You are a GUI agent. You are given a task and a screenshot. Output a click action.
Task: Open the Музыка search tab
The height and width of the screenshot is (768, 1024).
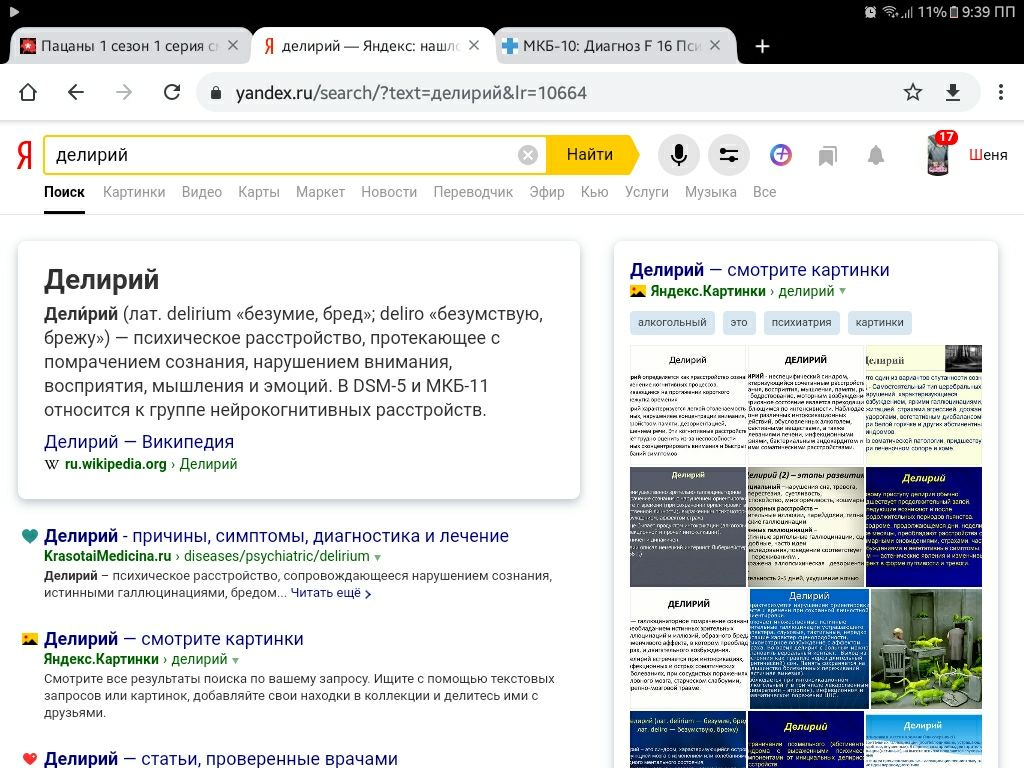click(711, 192)
